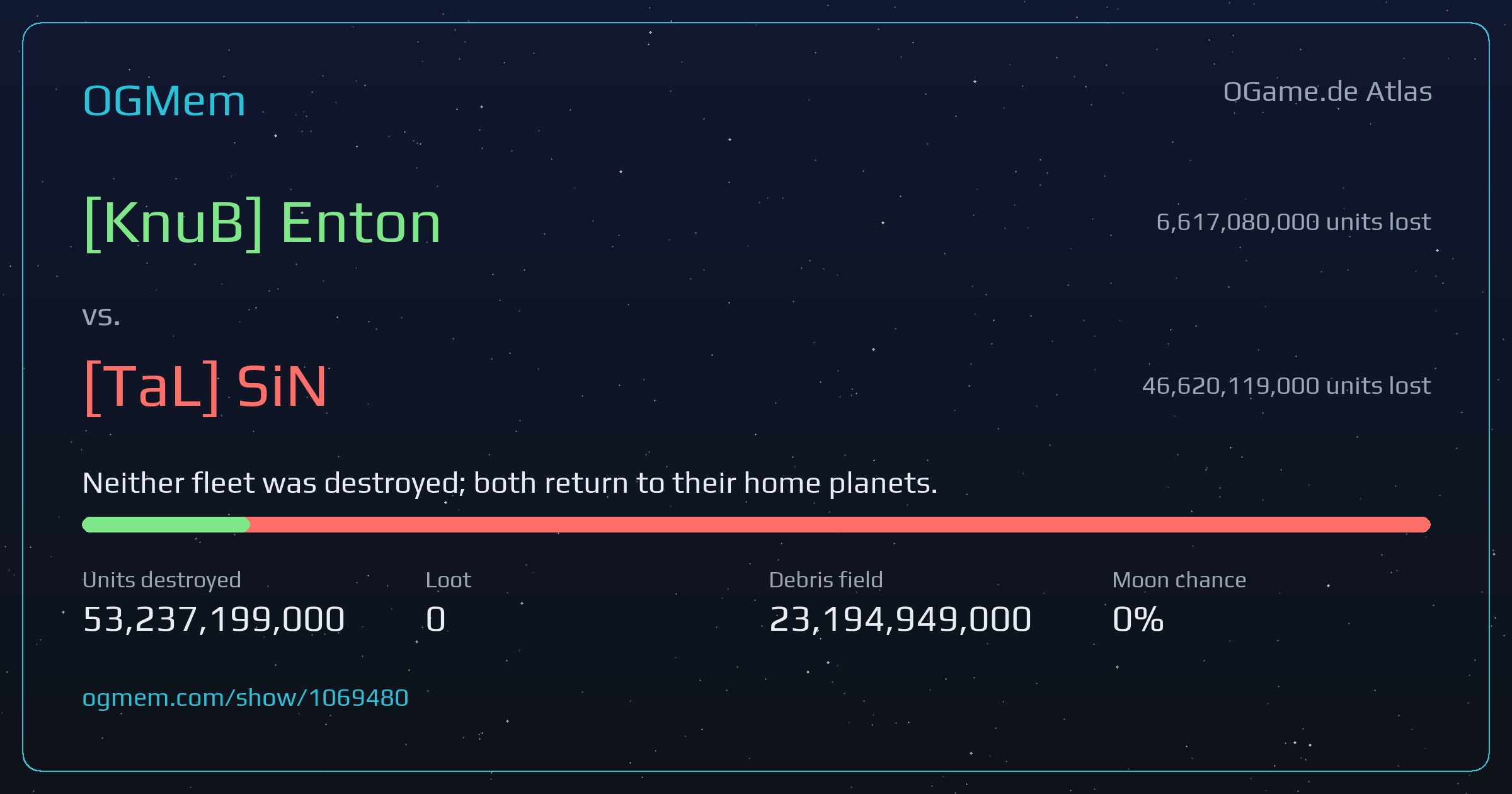This screenshot has width=1512, height=794.
Task: Select the 53,237,199,000 units destroyed value
Action: [214, 619]
